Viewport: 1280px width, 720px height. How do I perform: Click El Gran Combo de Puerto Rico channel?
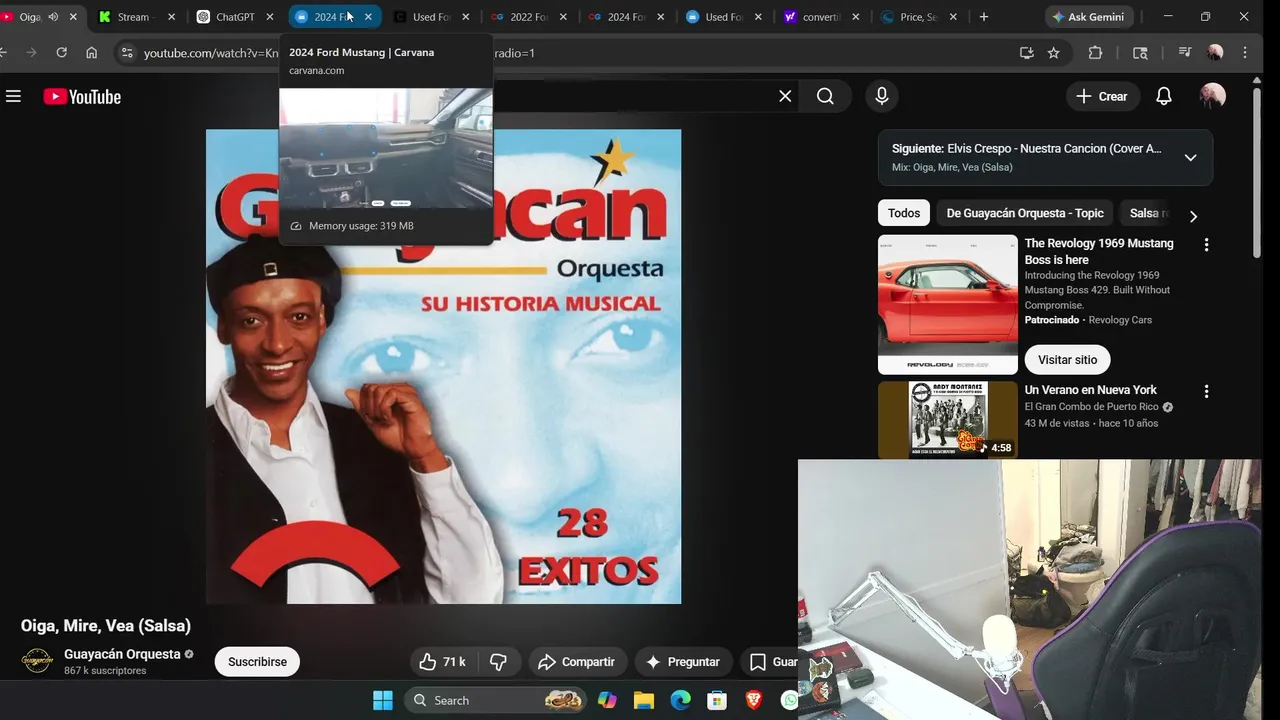[x=1091, y=407]
